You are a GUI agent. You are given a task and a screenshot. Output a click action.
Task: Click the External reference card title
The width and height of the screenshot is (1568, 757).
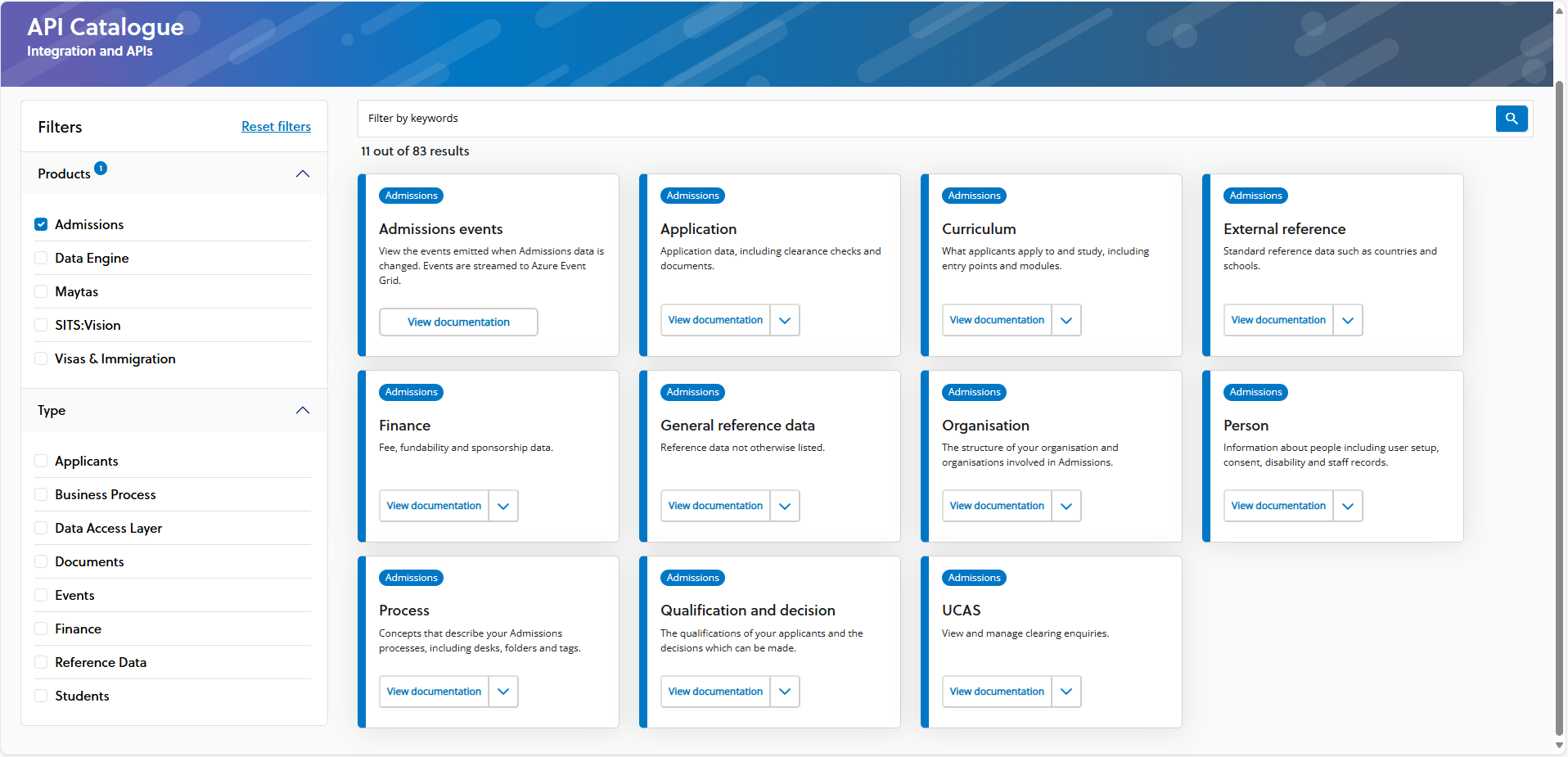point(1284,229)
